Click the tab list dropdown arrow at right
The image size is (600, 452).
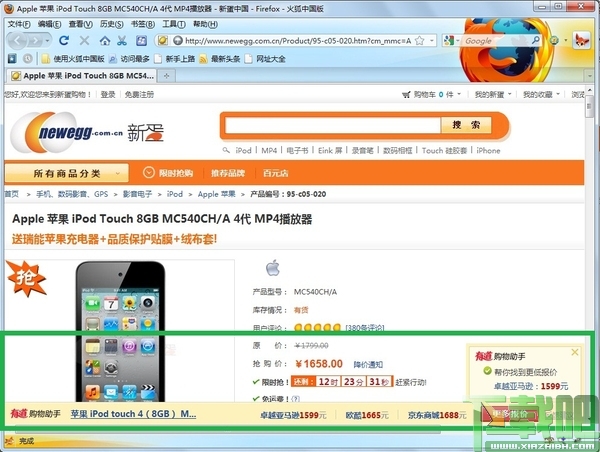pos(590,76)
